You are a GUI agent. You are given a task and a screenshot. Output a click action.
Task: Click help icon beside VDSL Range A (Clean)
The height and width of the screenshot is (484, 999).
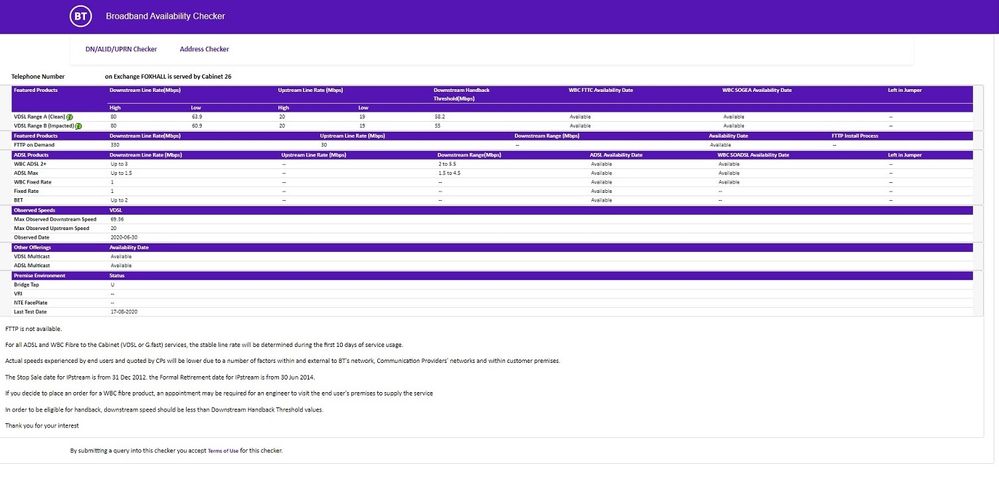[x=70, y=117]
